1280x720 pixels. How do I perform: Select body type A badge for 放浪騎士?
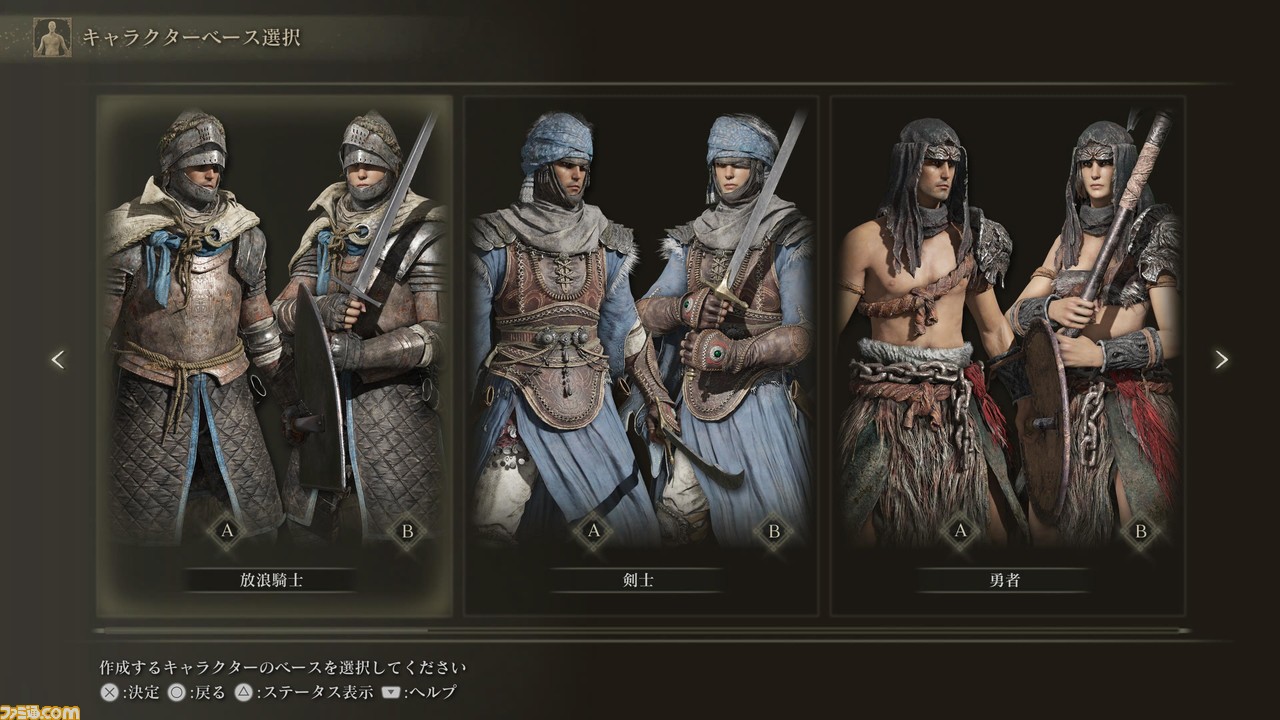click(227, 532)
